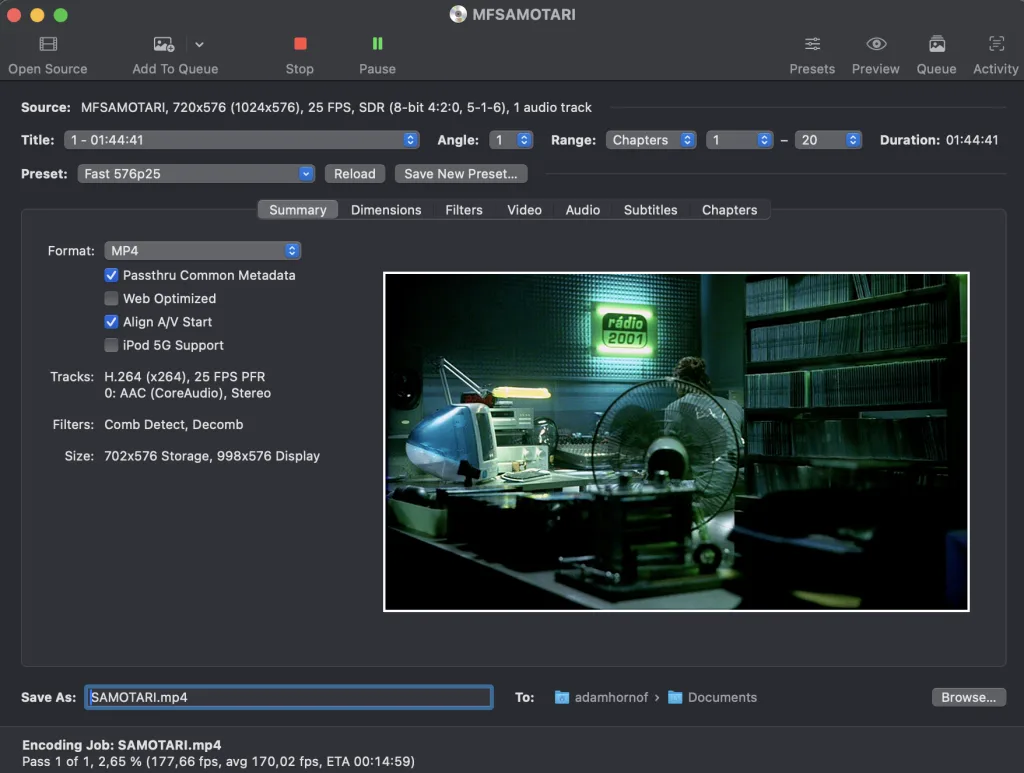Switch to the Filters tab
The width and height of the screenshot is (1024, 773).
pos(464,210)
